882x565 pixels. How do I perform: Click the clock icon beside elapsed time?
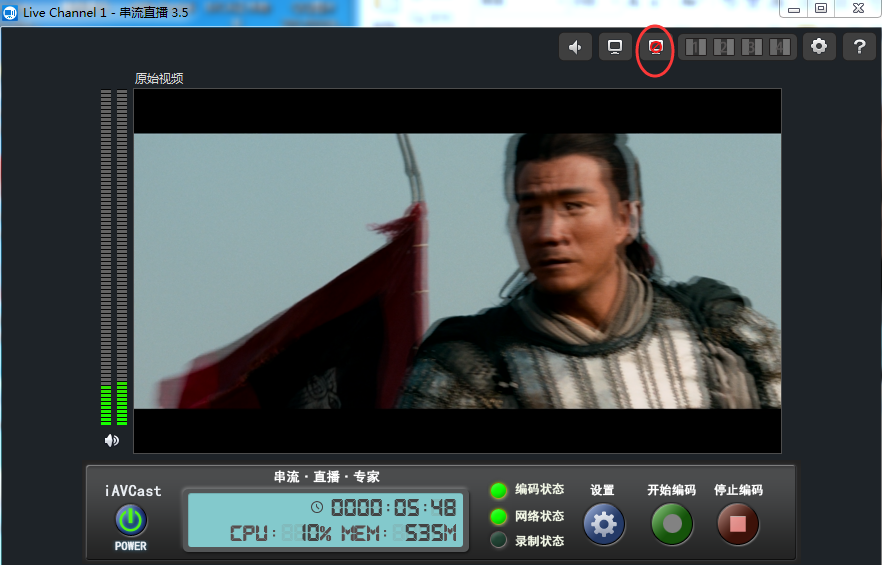(317, 508)
